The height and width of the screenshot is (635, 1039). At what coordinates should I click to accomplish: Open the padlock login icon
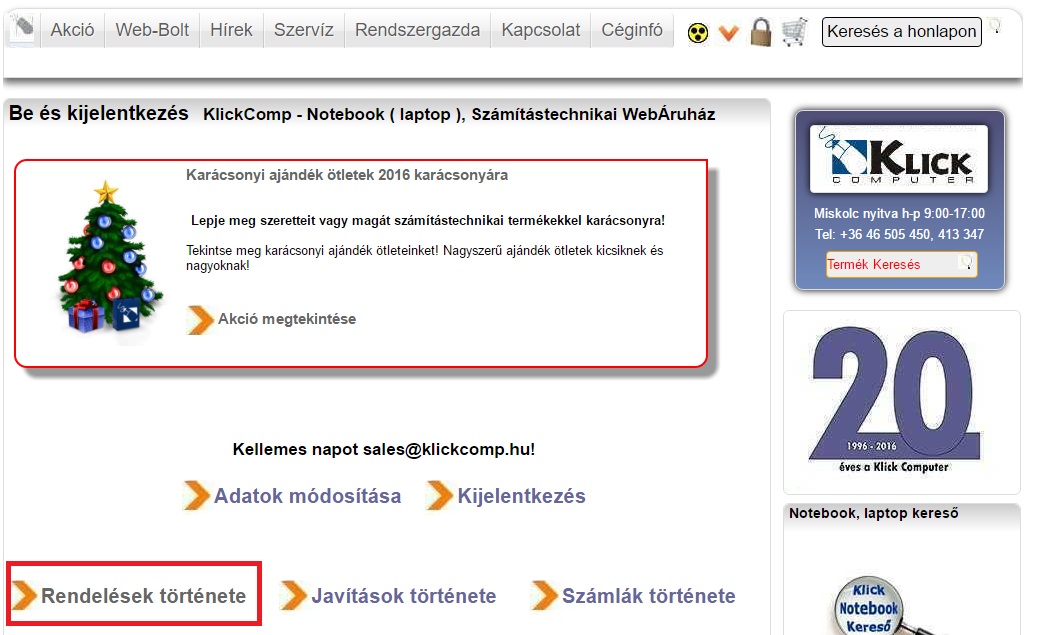pyautogui.click(x=761, y=31)
